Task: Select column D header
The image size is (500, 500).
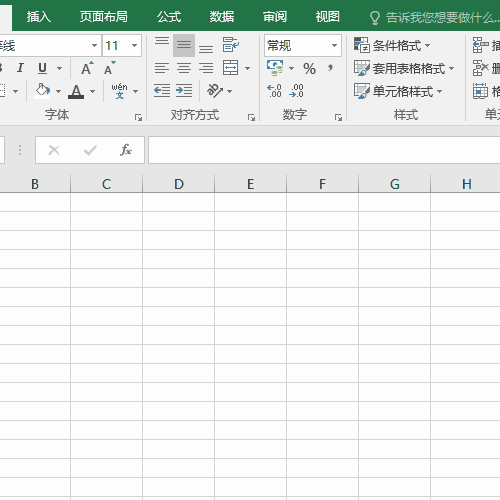Action: [179, 184]
